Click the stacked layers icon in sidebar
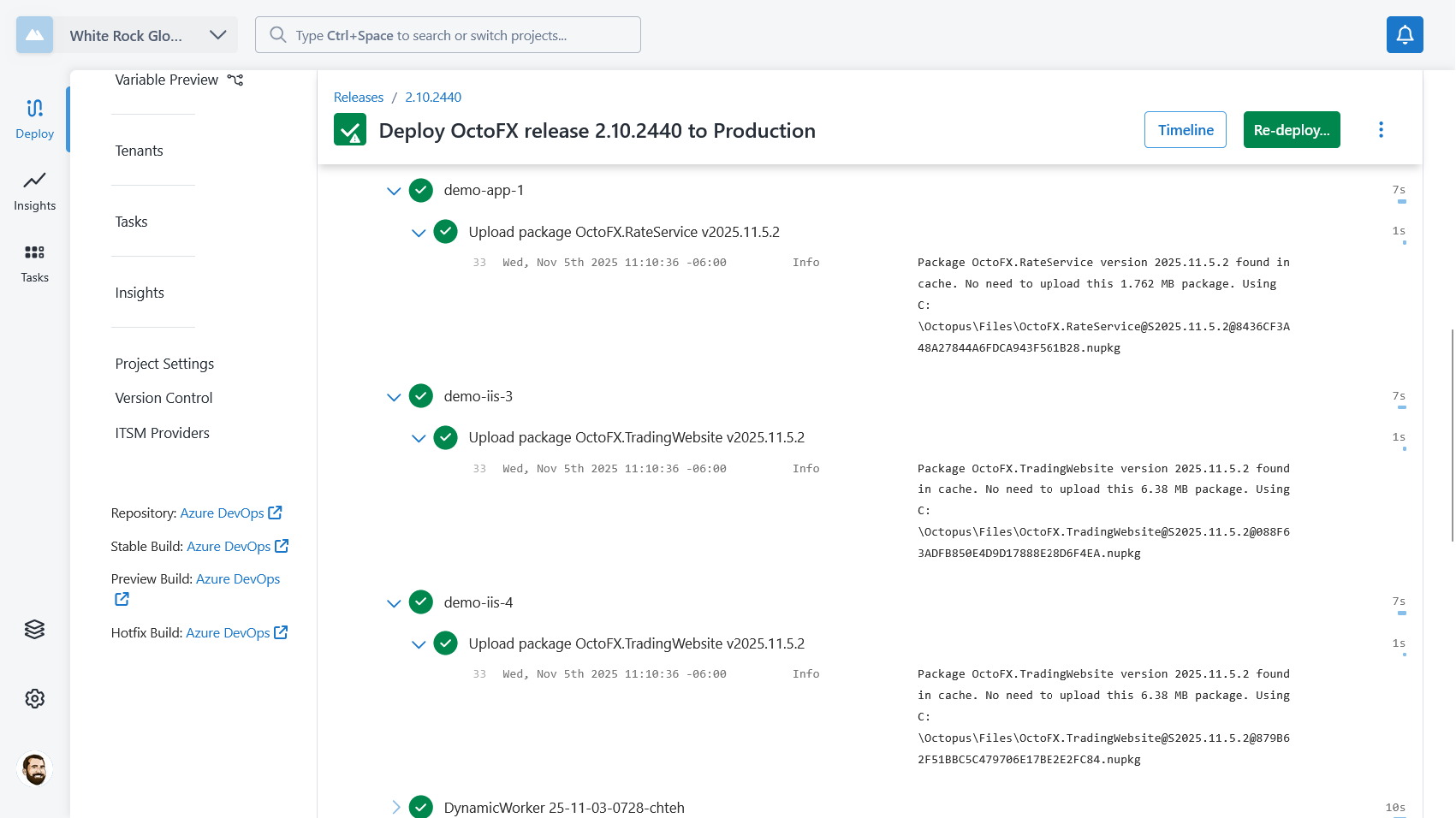The image size is (1456, 818). (34, 629)
